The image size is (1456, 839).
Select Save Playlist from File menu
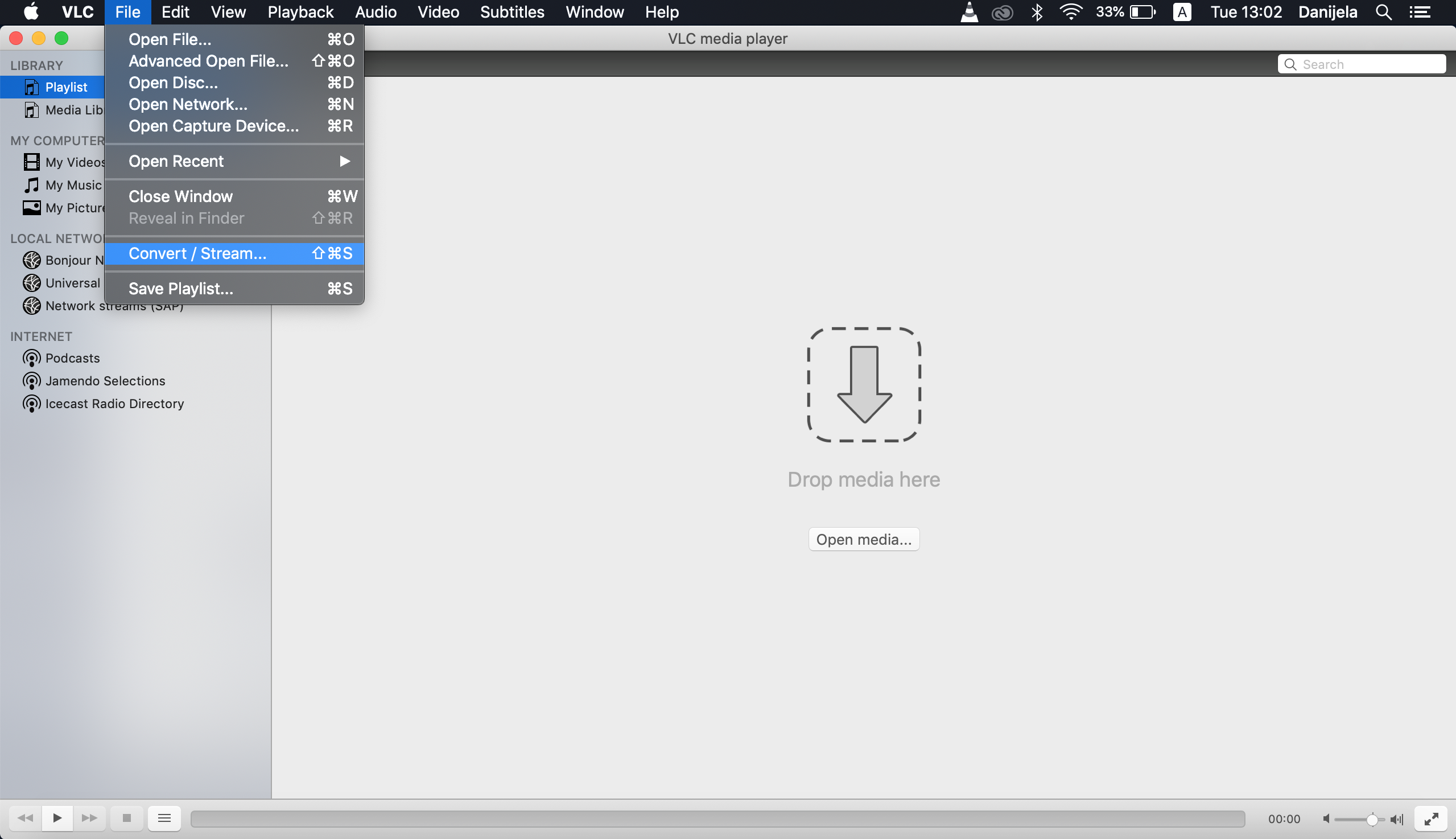(181, 289)
